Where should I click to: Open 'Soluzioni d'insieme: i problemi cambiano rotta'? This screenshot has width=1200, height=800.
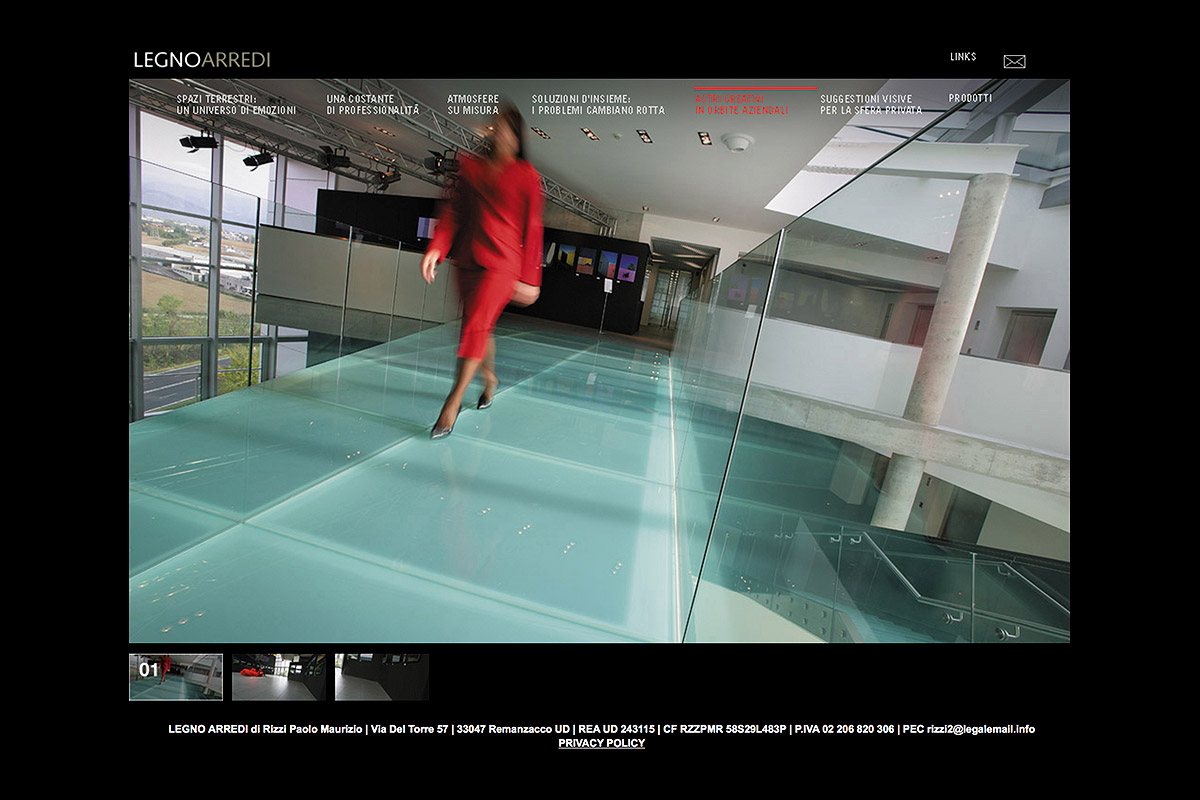(598, 104)
